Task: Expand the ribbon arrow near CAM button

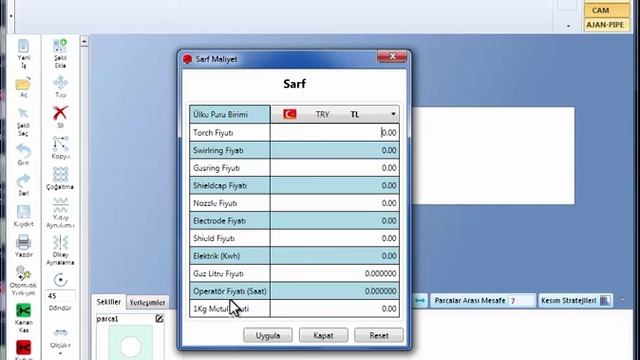Action: 568,26
